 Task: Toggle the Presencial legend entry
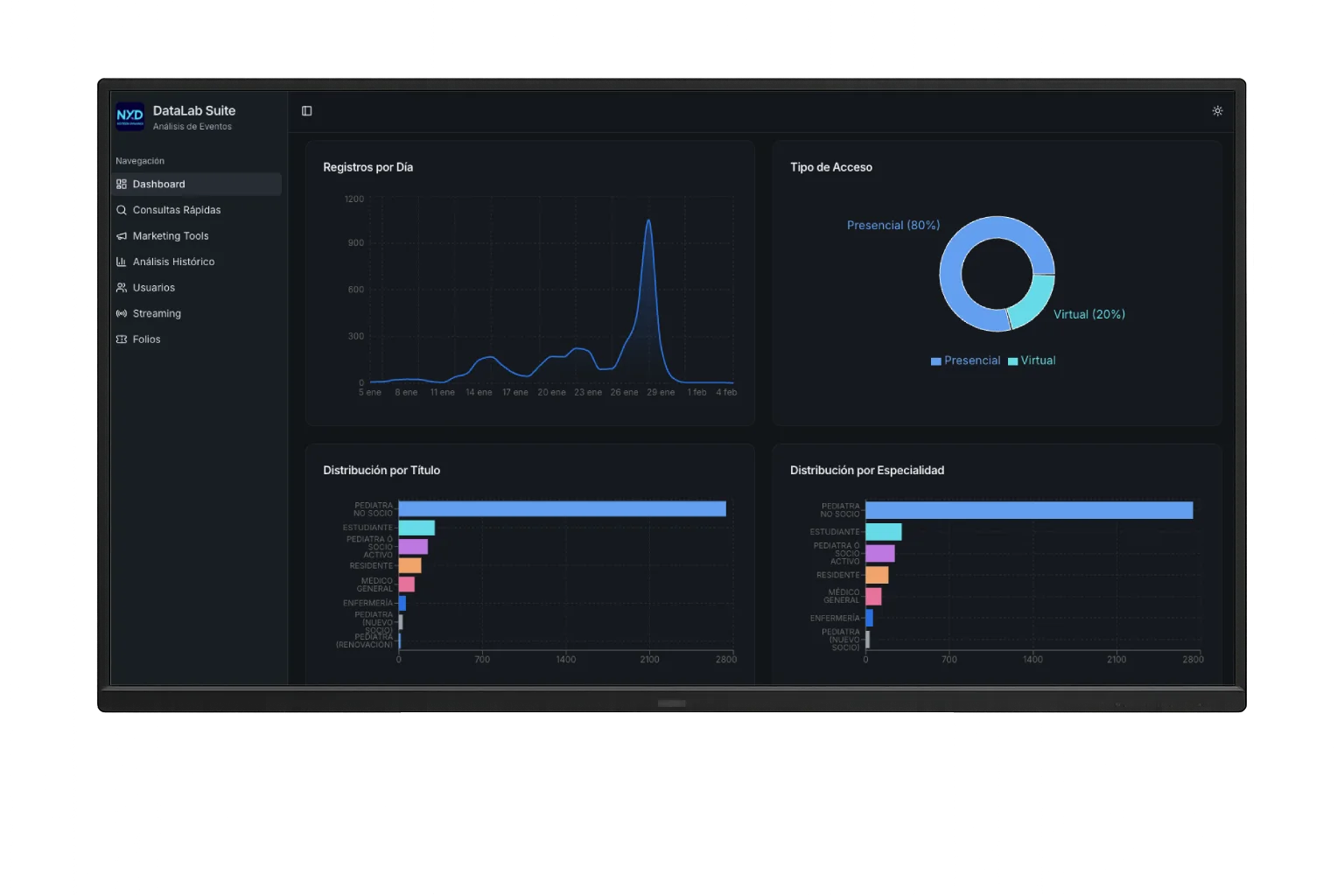965,360
